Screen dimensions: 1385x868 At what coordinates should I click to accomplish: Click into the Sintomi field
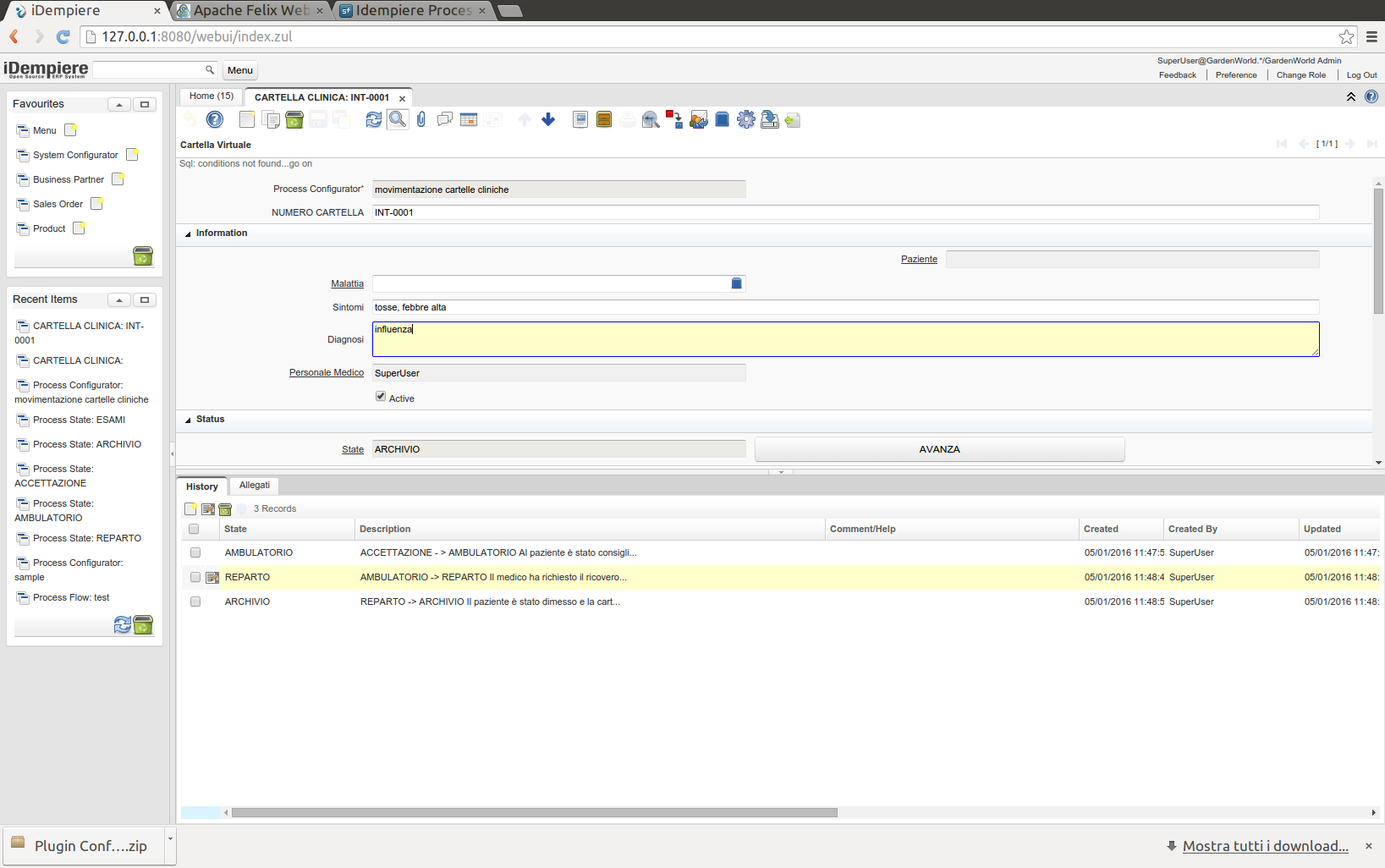(x=845, y=307)
